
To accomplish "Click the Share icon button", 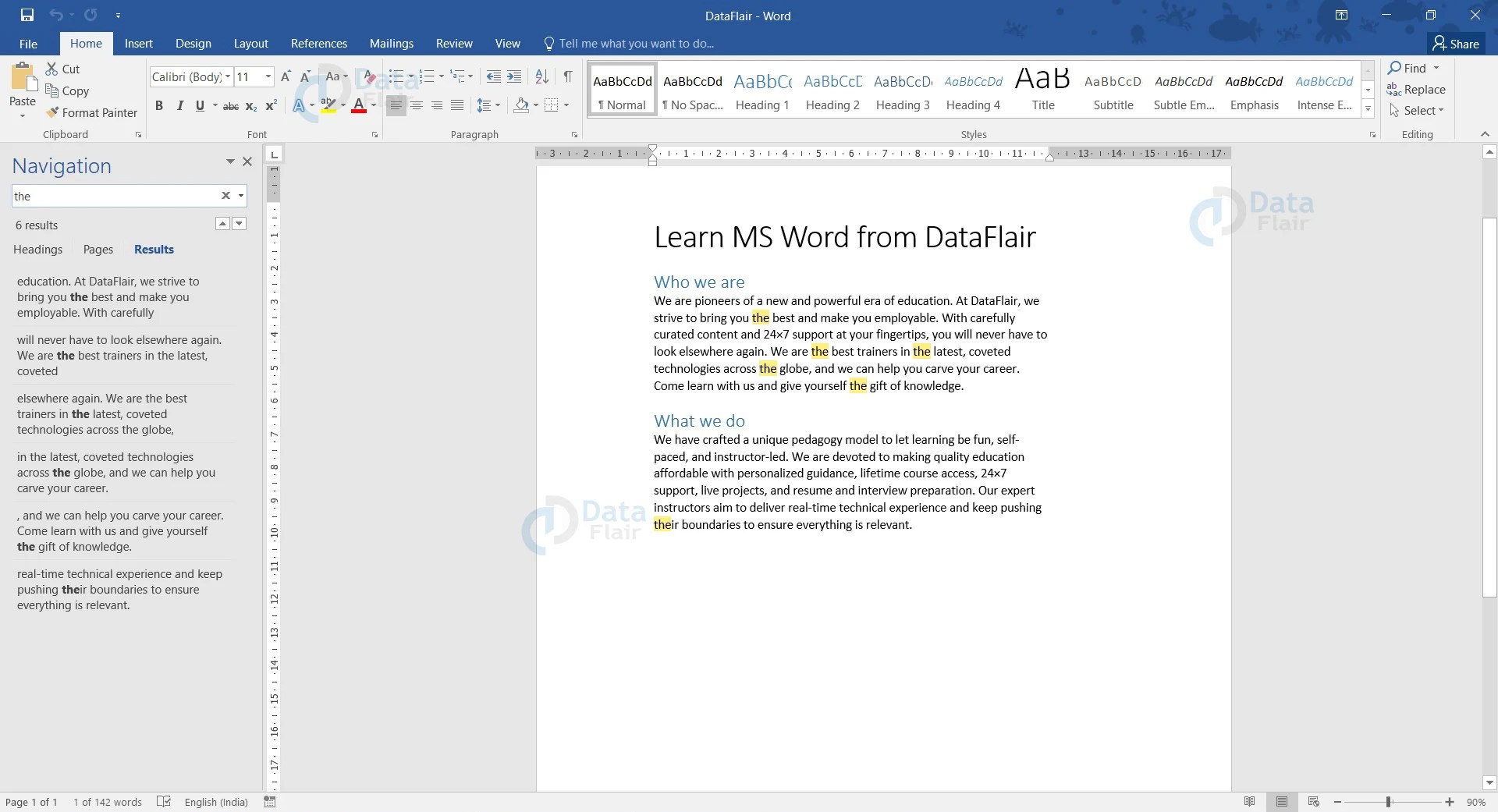I will pyautogui.click(x=1456, y=44).
